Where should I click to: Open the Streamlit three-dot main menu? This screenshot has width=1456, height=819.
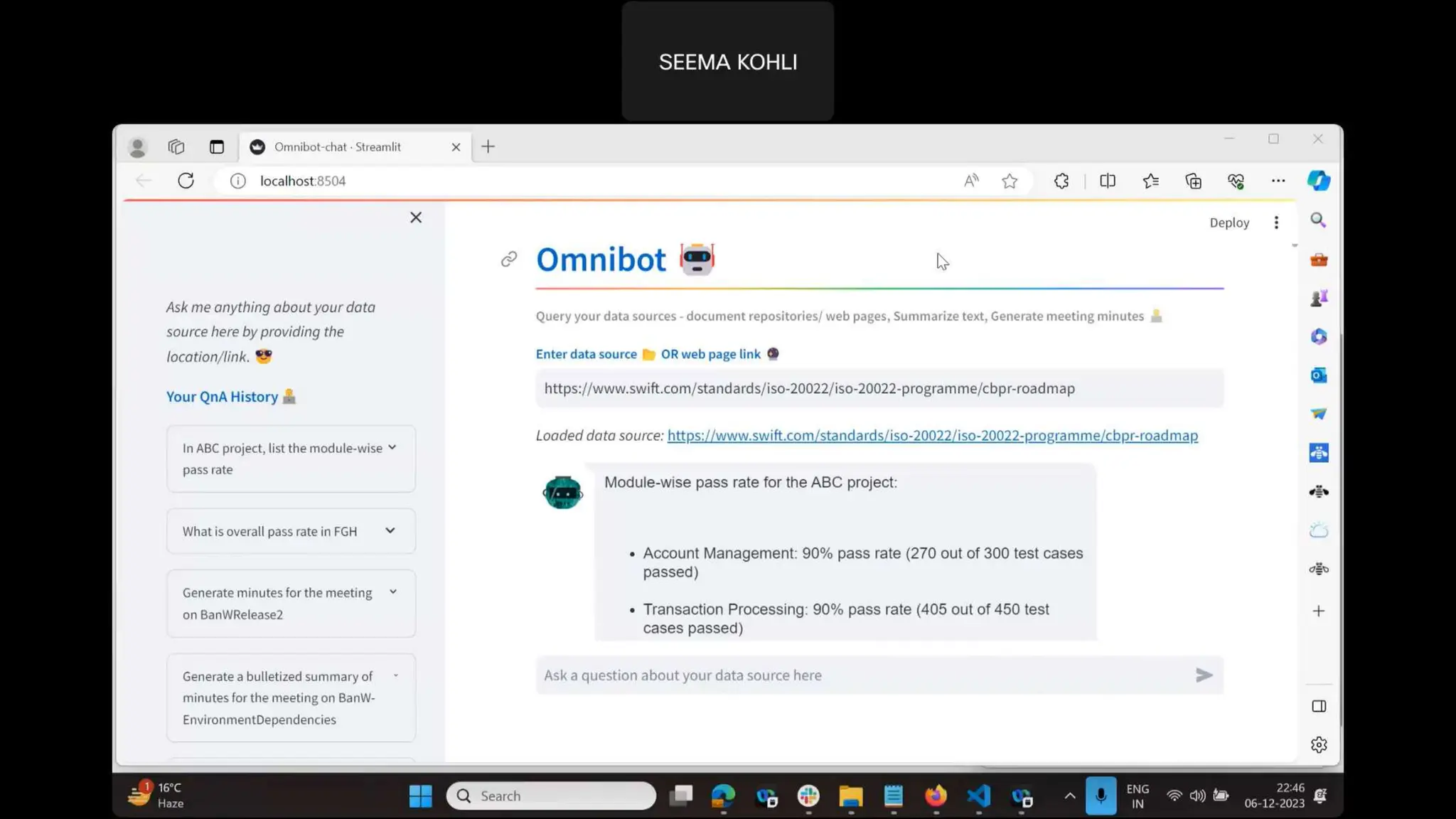click(x=1276, y=223)
